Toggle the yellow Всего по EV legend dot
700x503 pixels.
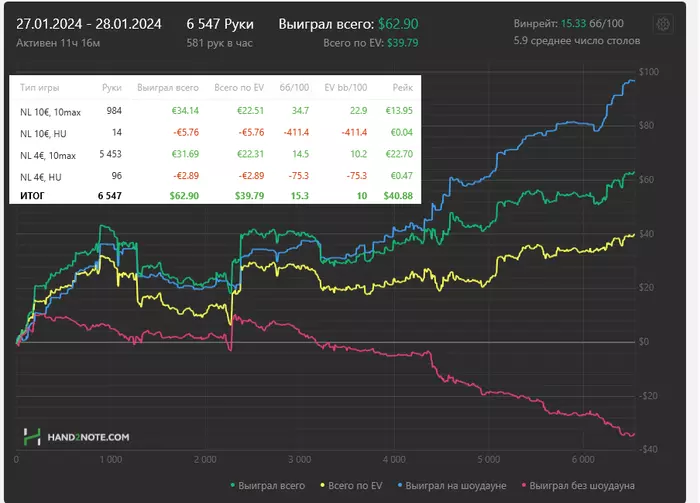coord(322,485)
